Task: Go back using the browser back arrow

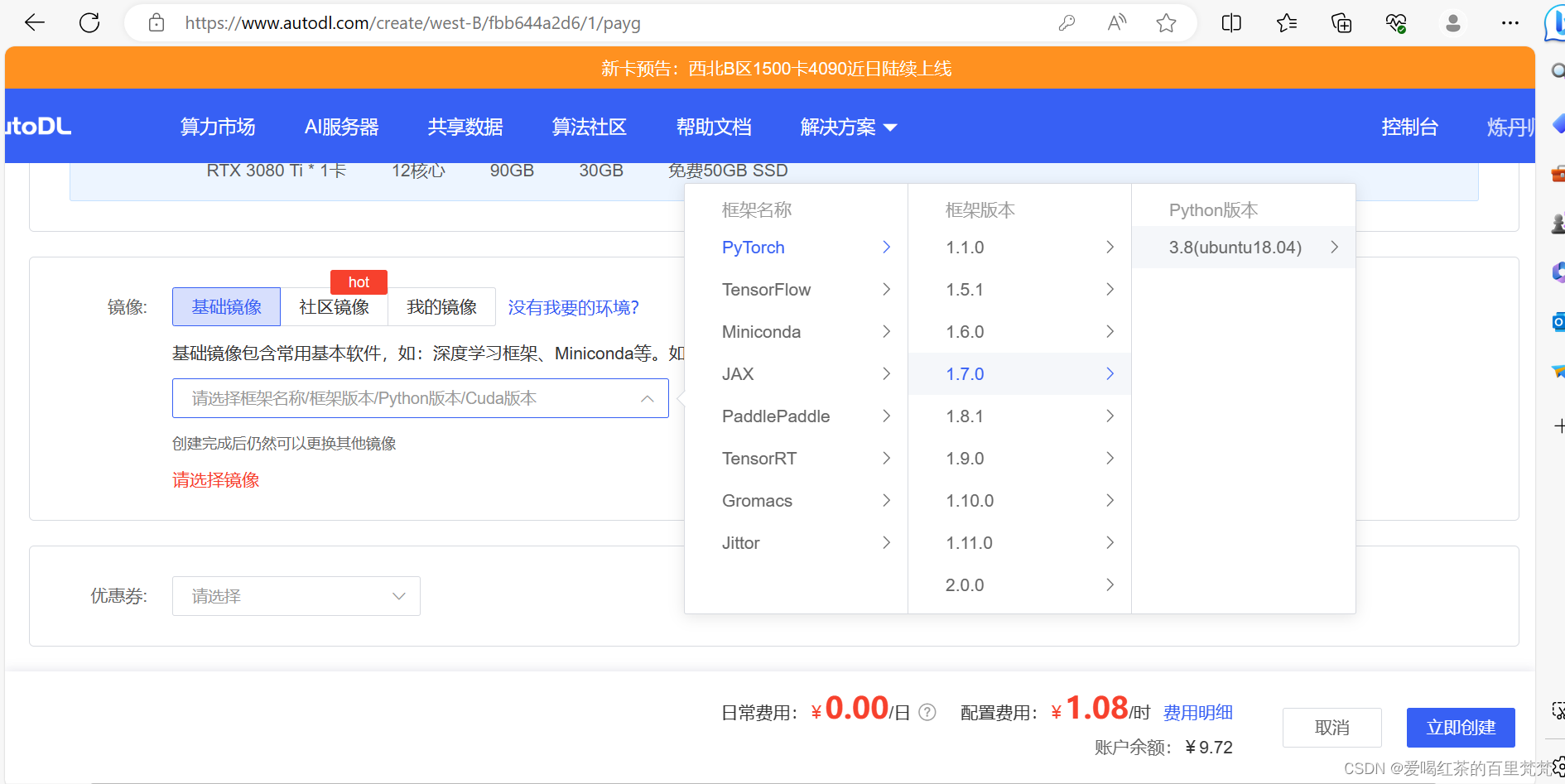Action: (35, 23)
